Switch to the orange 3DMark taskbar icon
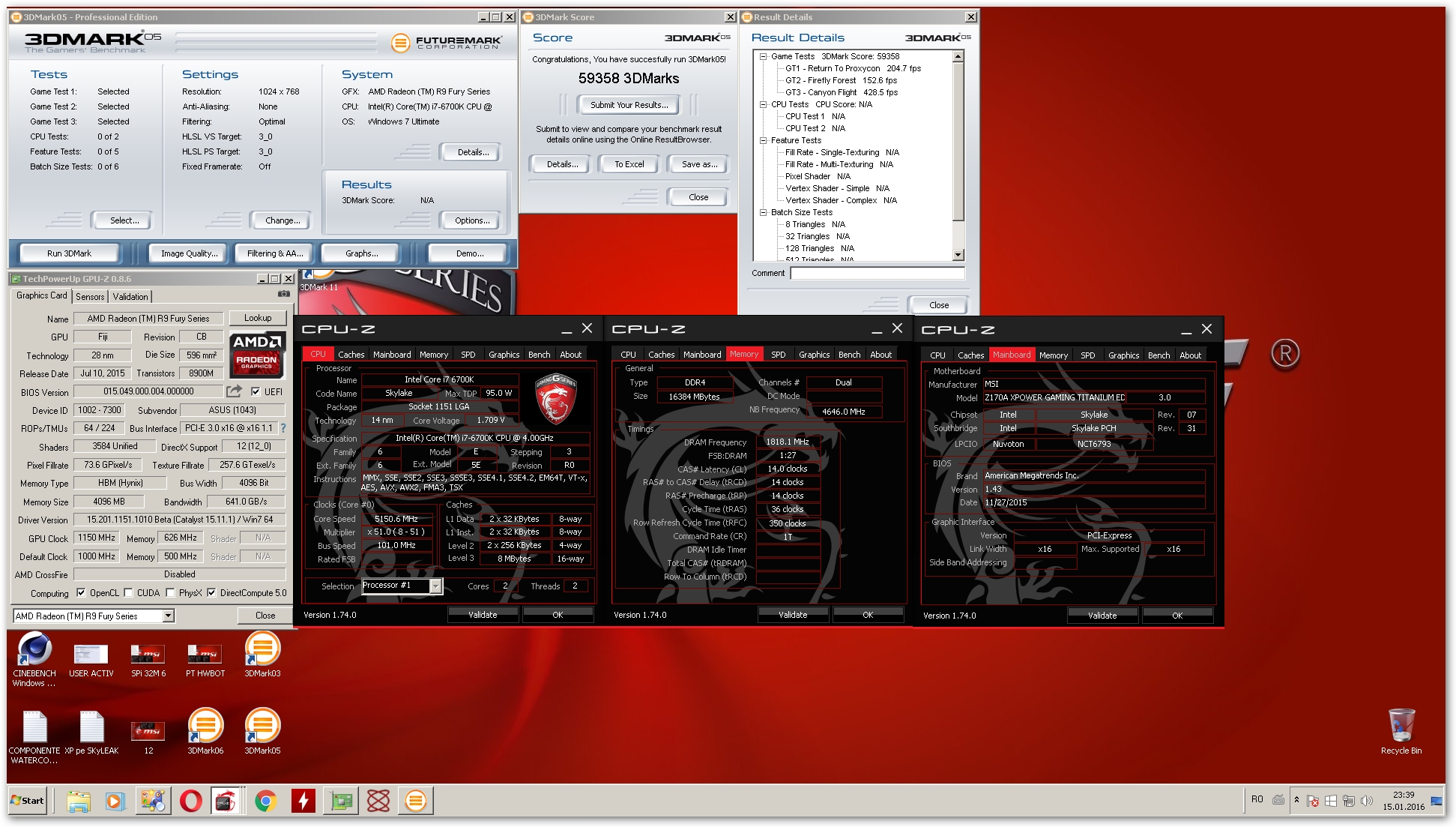1456x827 pixels. click(x=416, y=801)
